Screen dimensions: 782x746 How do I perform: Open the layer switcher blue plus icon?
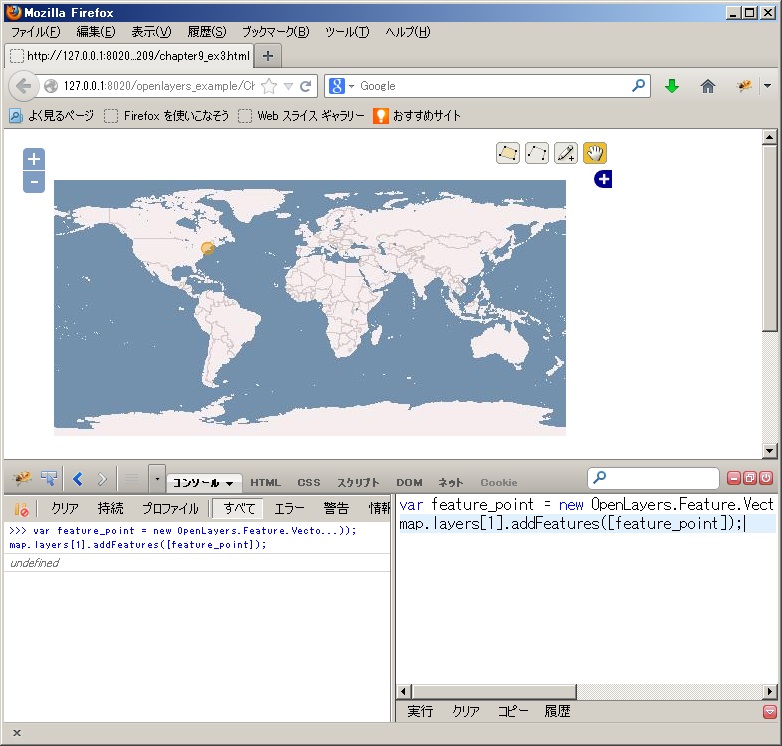(x=603, y=179)
